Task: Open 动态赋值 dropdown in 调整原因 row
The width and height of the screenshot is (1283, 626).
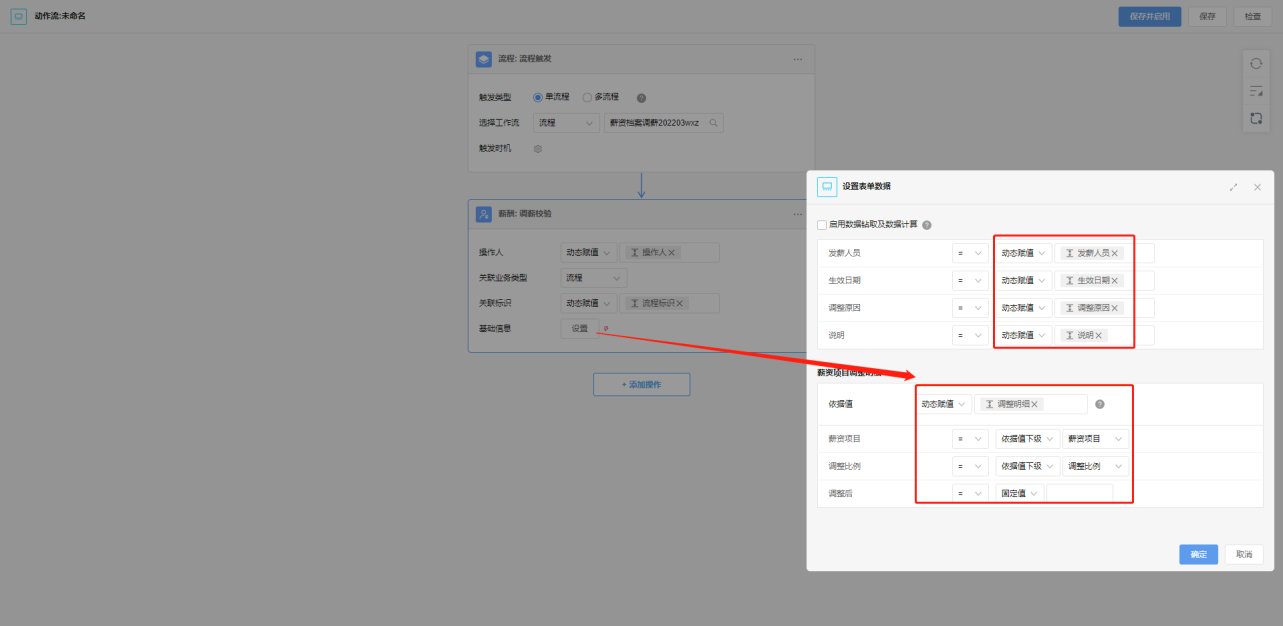Action: coord(1024,307)
